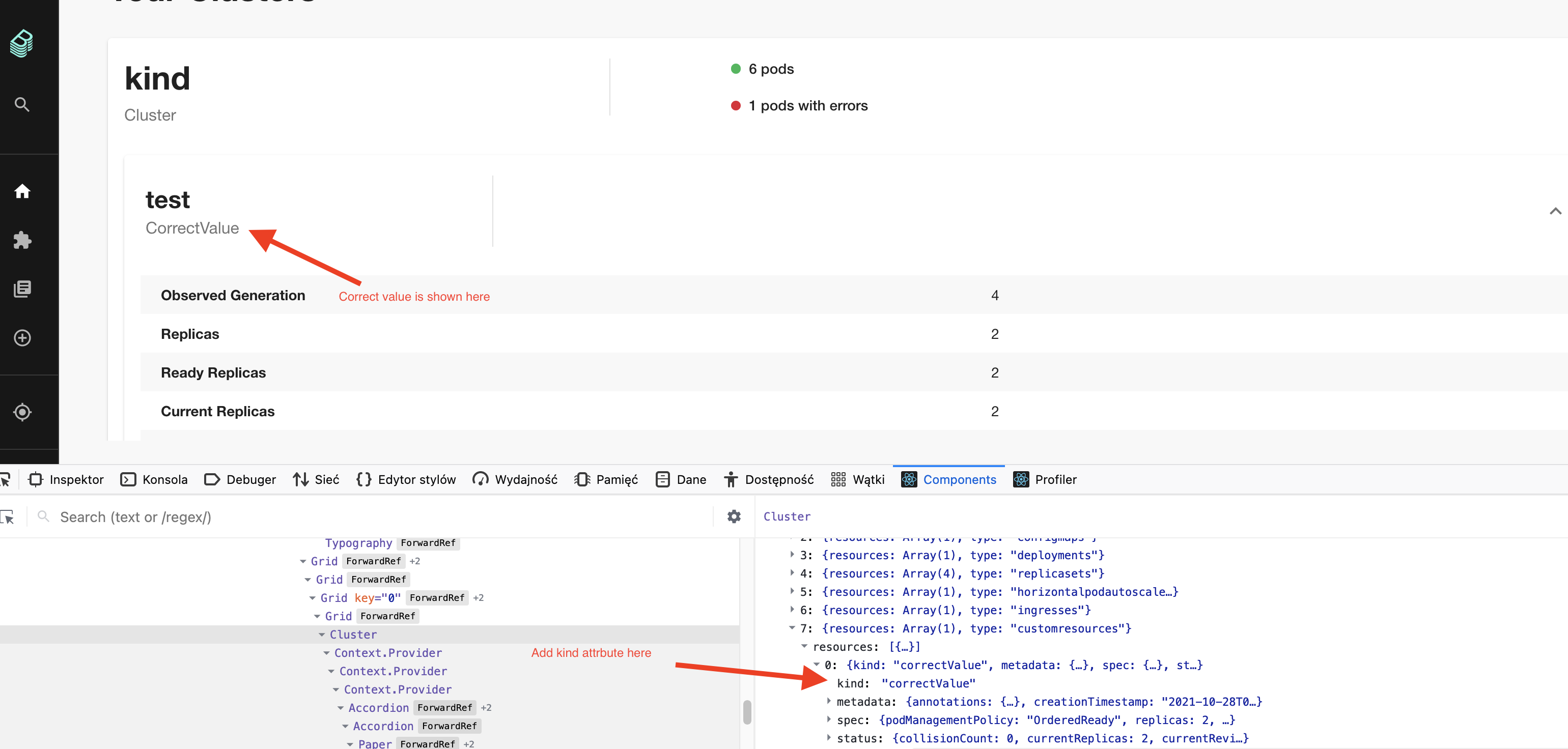
Task: Click the crosshair target icon in sidebar
Action: click(22, 412)
